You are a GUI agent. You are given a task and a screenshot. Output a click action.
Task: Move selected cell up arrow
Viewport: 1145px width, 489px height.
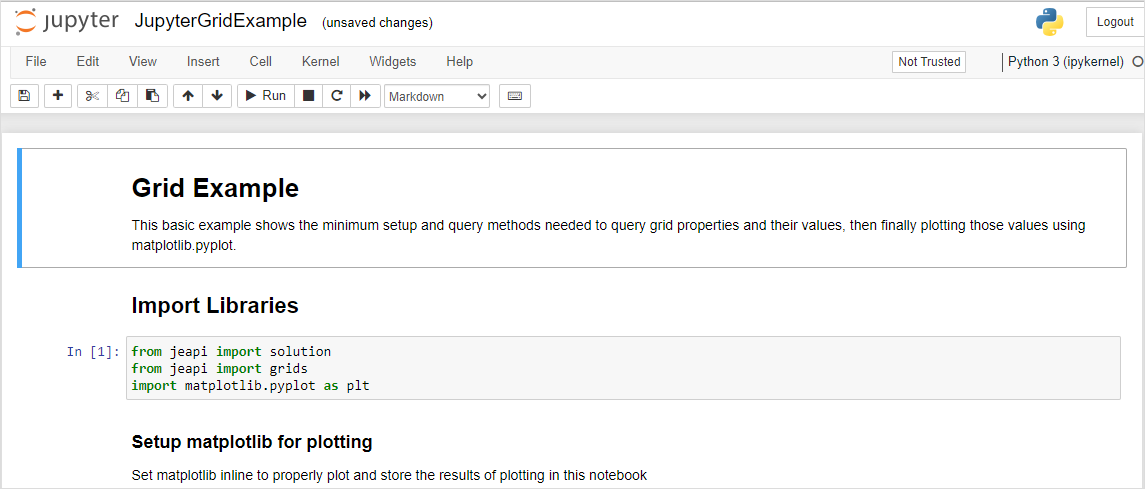tap(188, 96)
